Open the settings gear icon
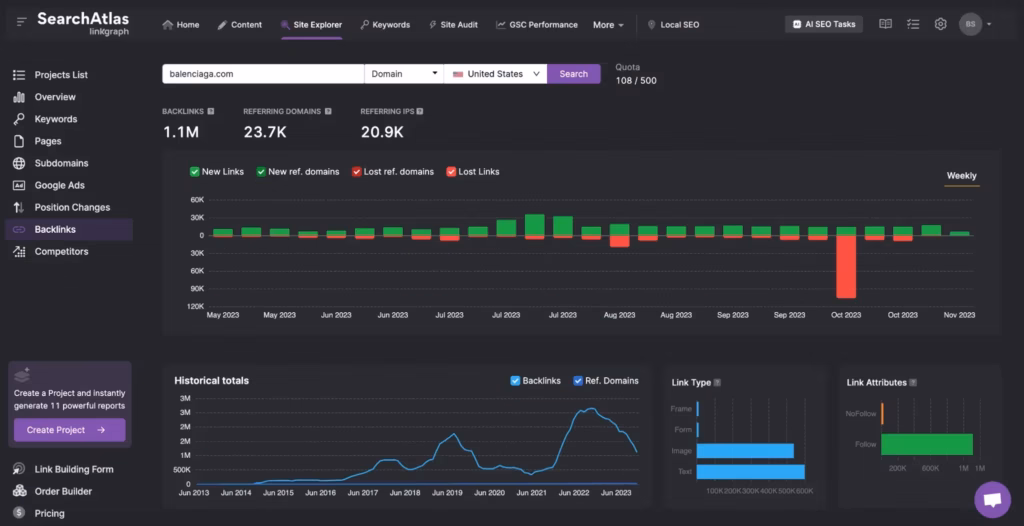Image resolution: width=1024 pixels, height=526 pixels. tap(940, 24)
